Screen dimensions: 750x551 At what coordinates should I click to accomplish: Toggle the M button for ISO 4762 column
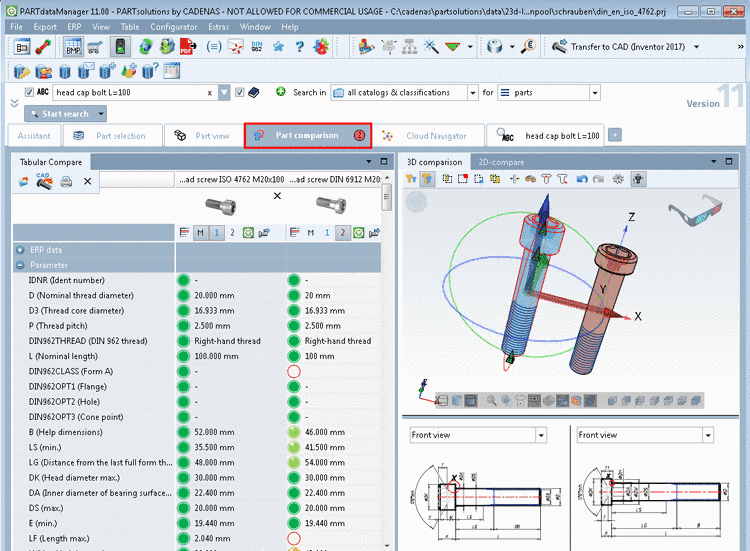[200, 232]
